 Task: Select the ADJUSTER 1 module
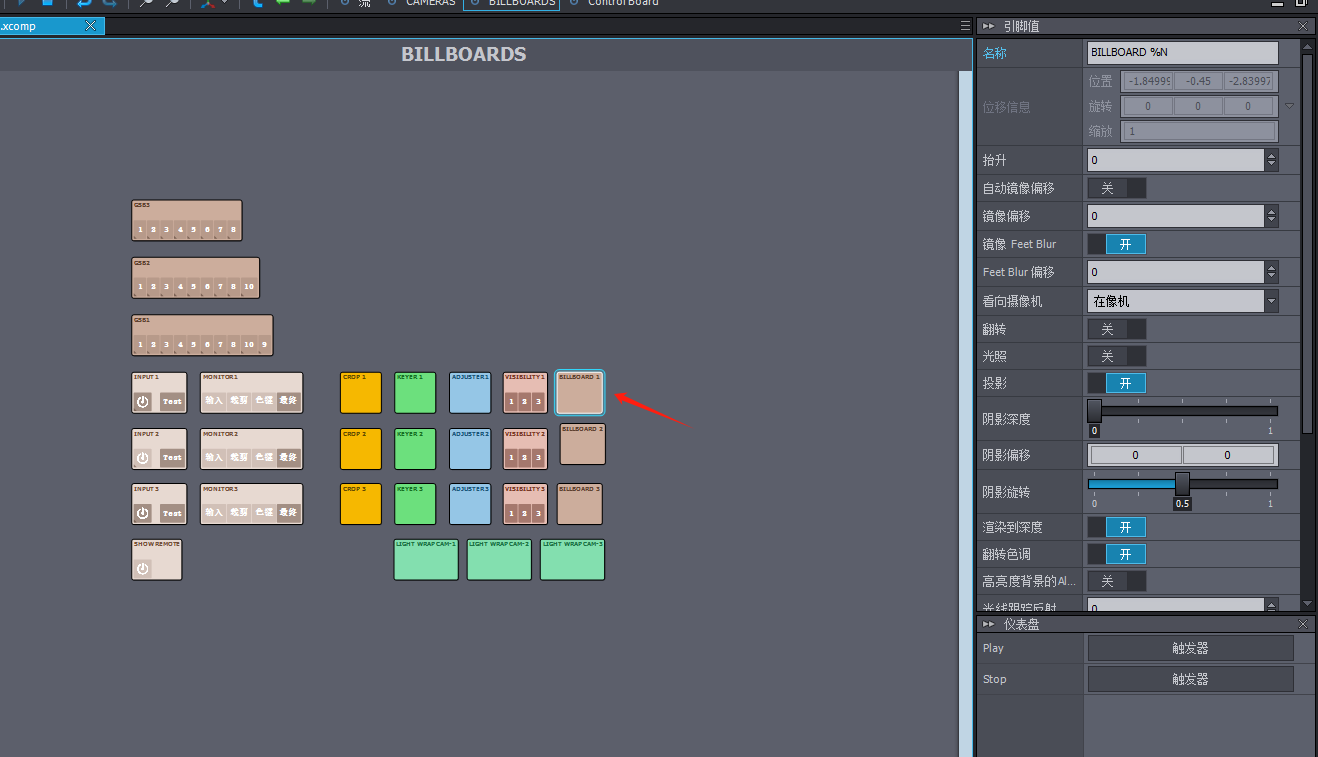tap(470, 393)
